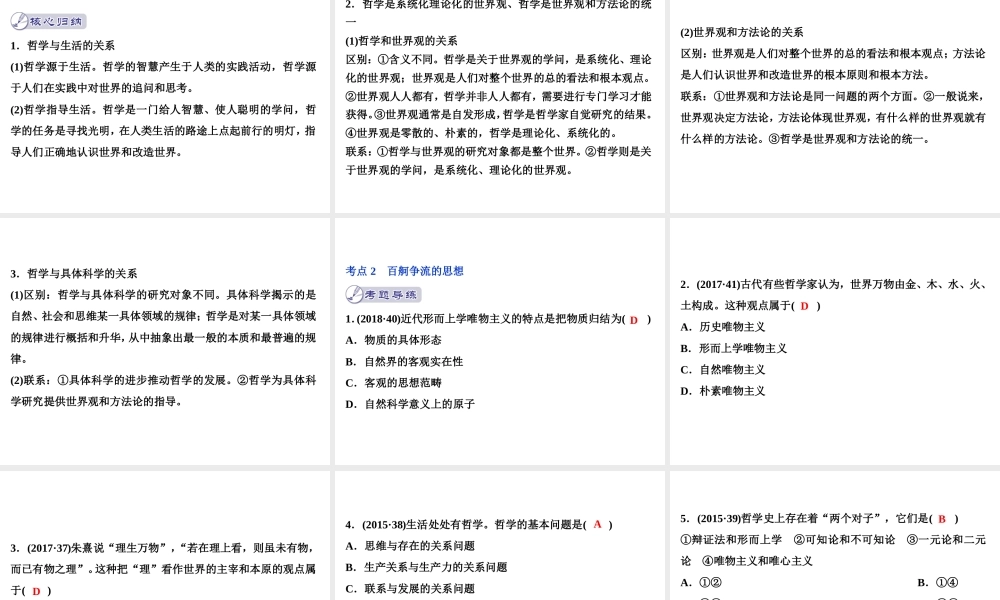This screenshot has height=600, width=1000.
Task: Click the red answer D in question 2017·37
Action: tap(36, 591)
